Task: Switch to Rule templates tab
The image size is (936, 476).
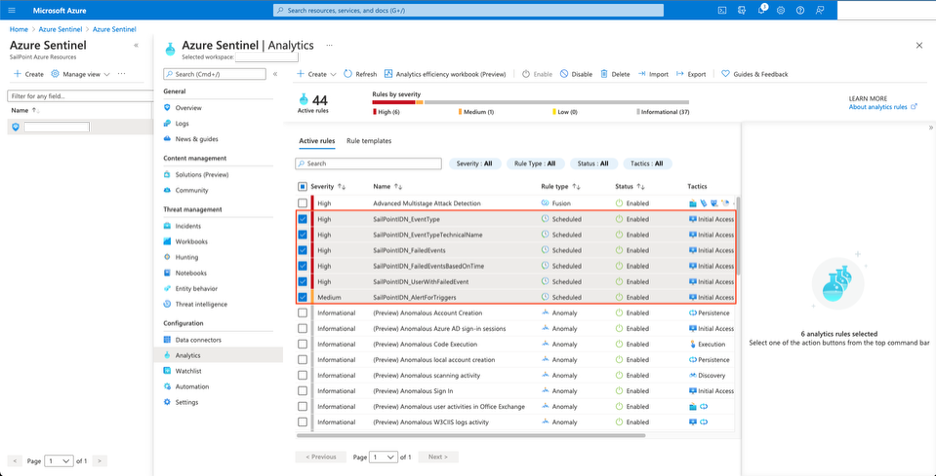Action: tap(369, 141)
